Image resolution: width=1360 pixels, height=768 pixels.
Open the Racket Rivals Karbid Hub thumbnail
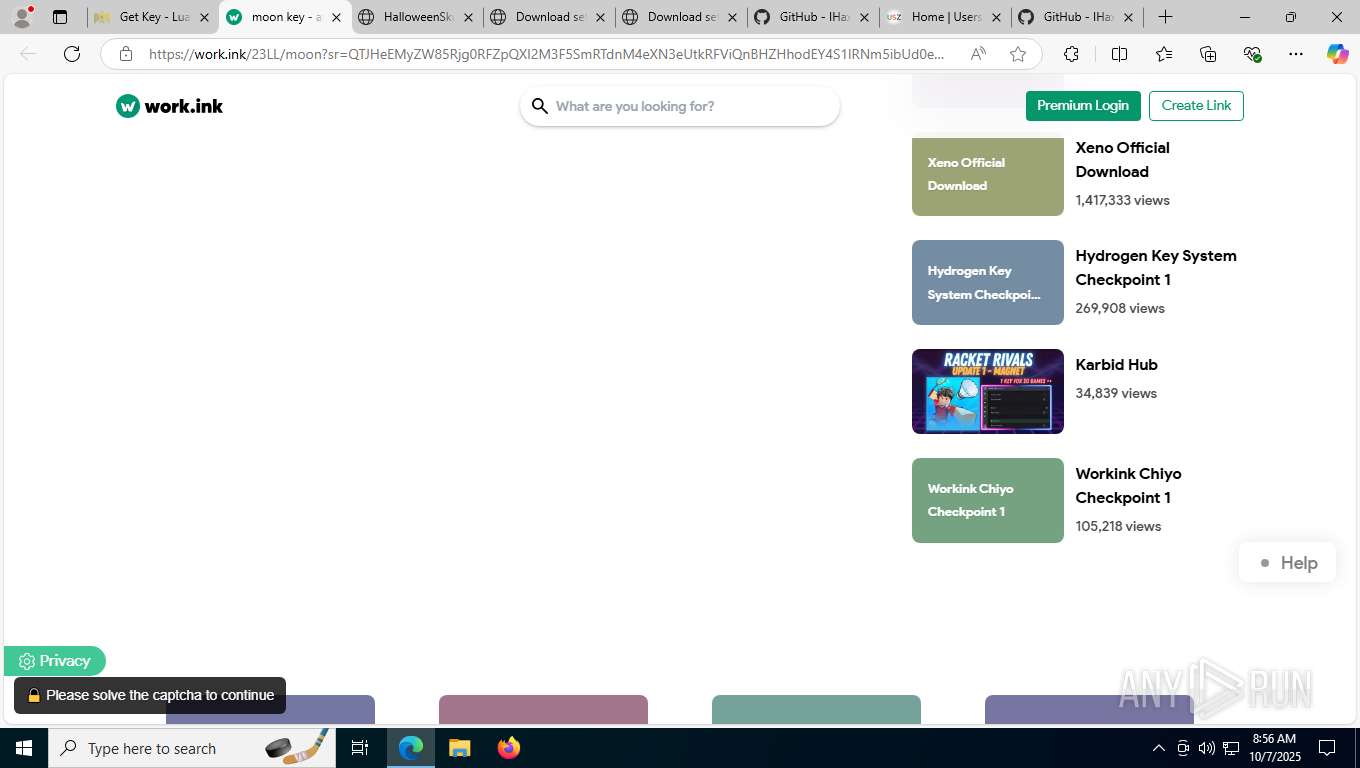(x=988, y=391)
